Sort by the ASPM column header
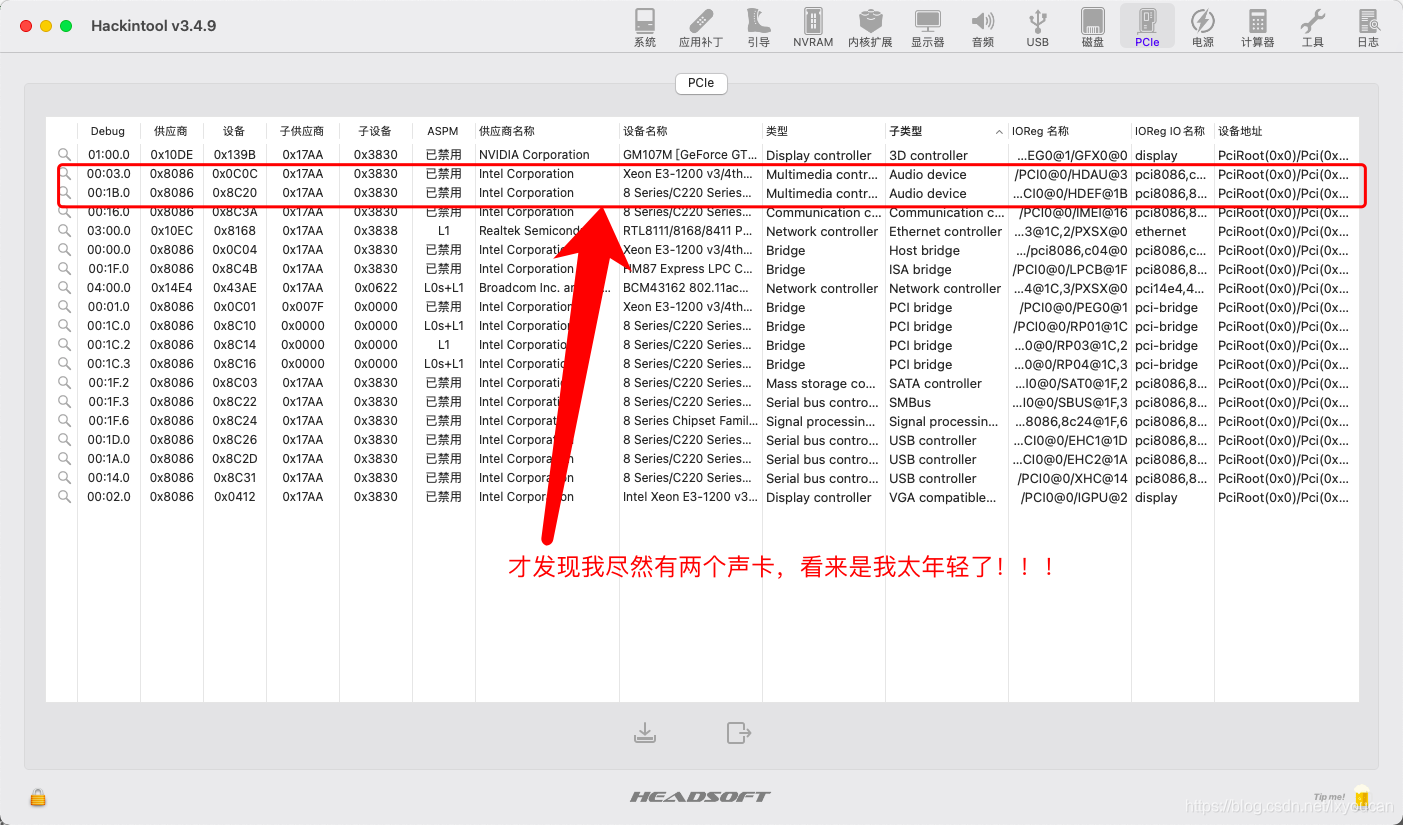Viewport: 1403px width, 825px height. tap(443, 131)
